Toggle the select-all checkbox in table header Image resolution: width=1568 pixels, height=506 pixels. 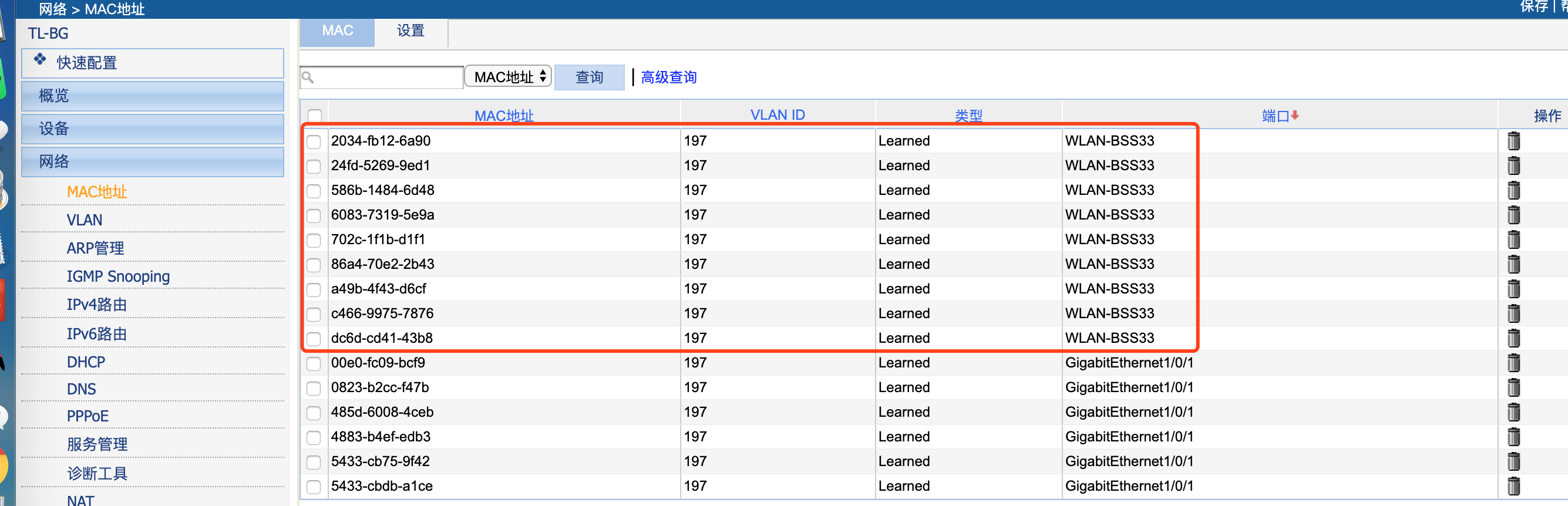pos(315,116)
